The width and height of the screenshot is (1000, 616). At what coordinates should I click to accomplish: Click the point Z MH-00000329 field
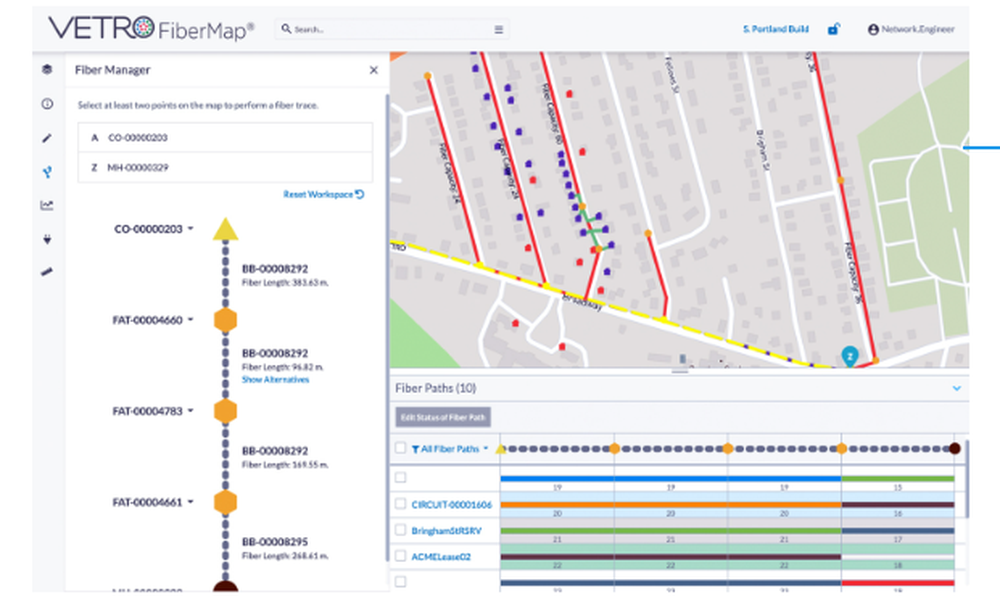point(225,168)
